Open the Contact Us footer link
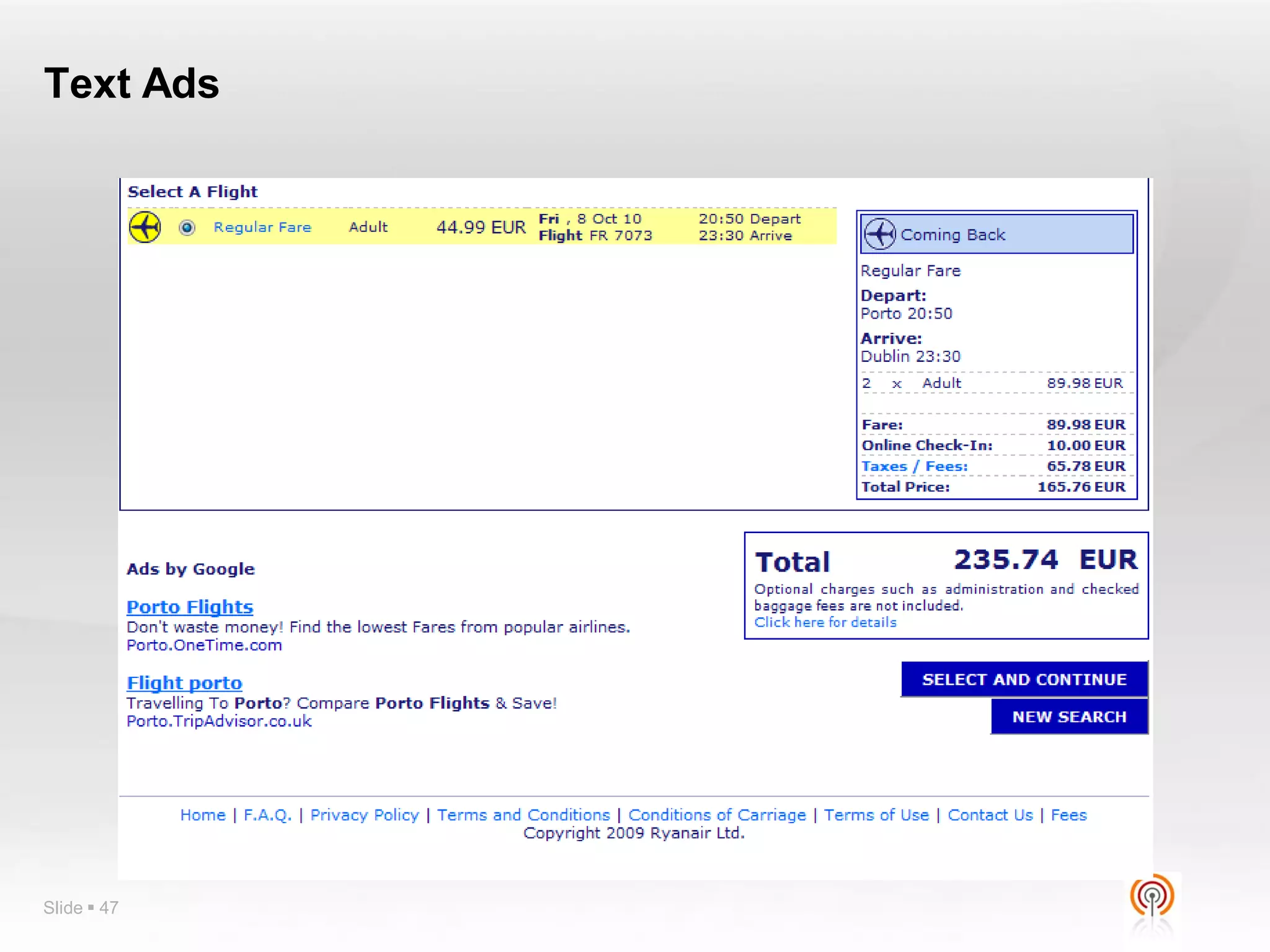This screenshot has height=952, width=1270. coord(990,815)
